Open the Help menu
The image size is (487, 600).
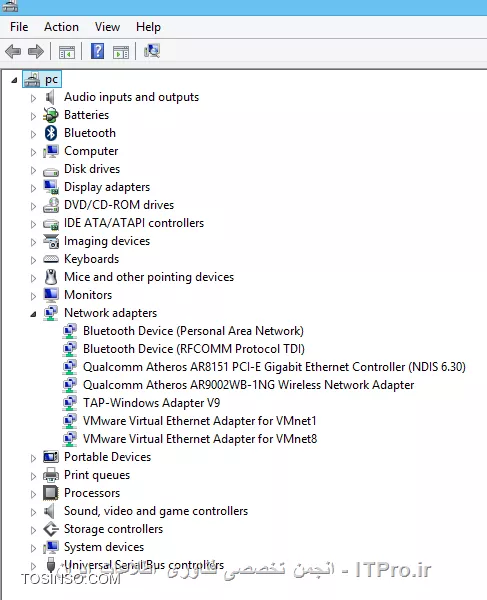pyautogui.click(x=148, y=27)
